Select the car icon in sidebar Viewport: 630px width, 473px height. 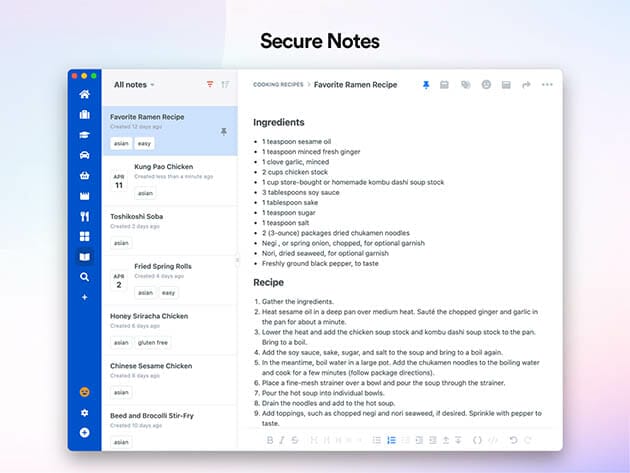[84, 155]
